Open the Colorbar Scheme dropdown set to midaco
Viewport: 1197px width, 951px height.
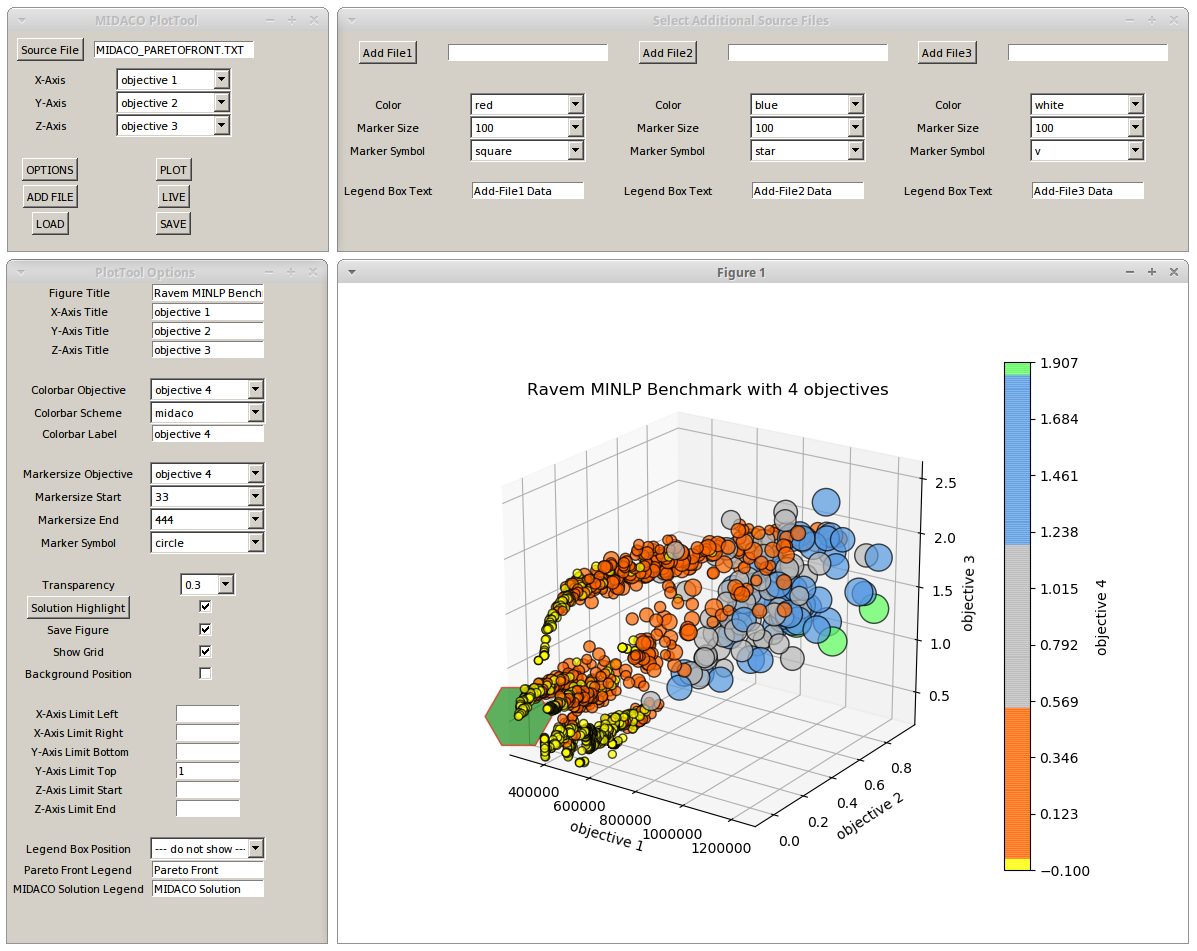point(208,413)
